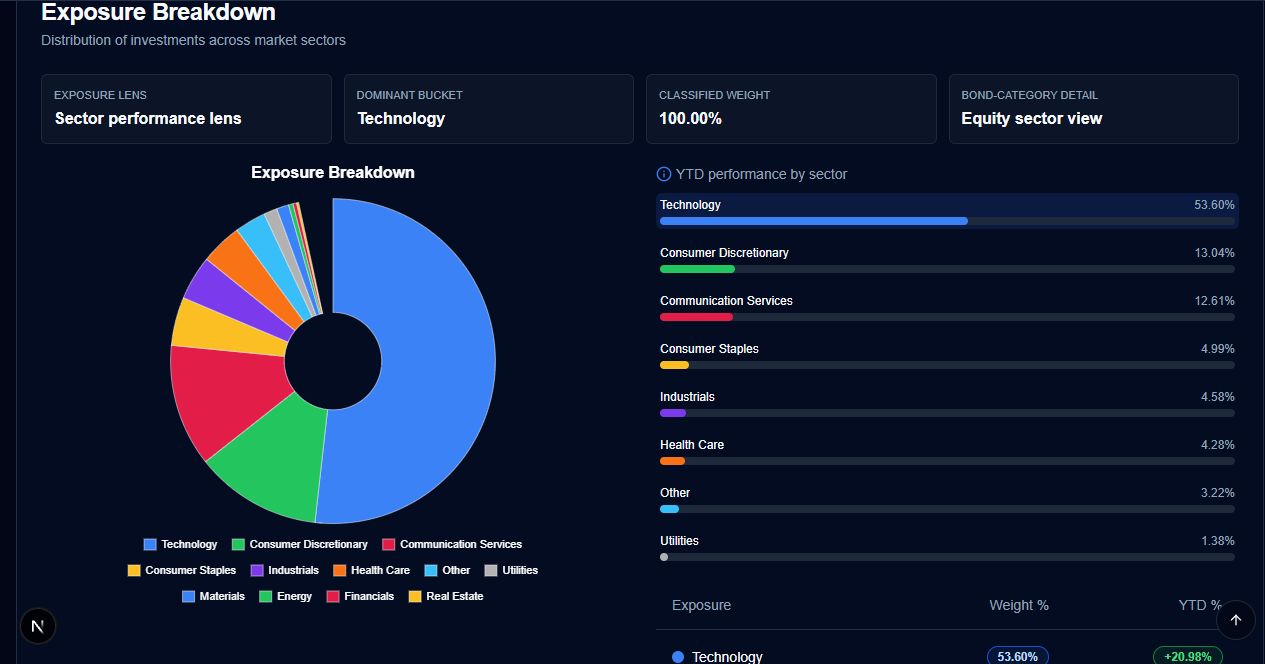
Task: Click the YTD performance by sector heading
Action: coord(761,174)
